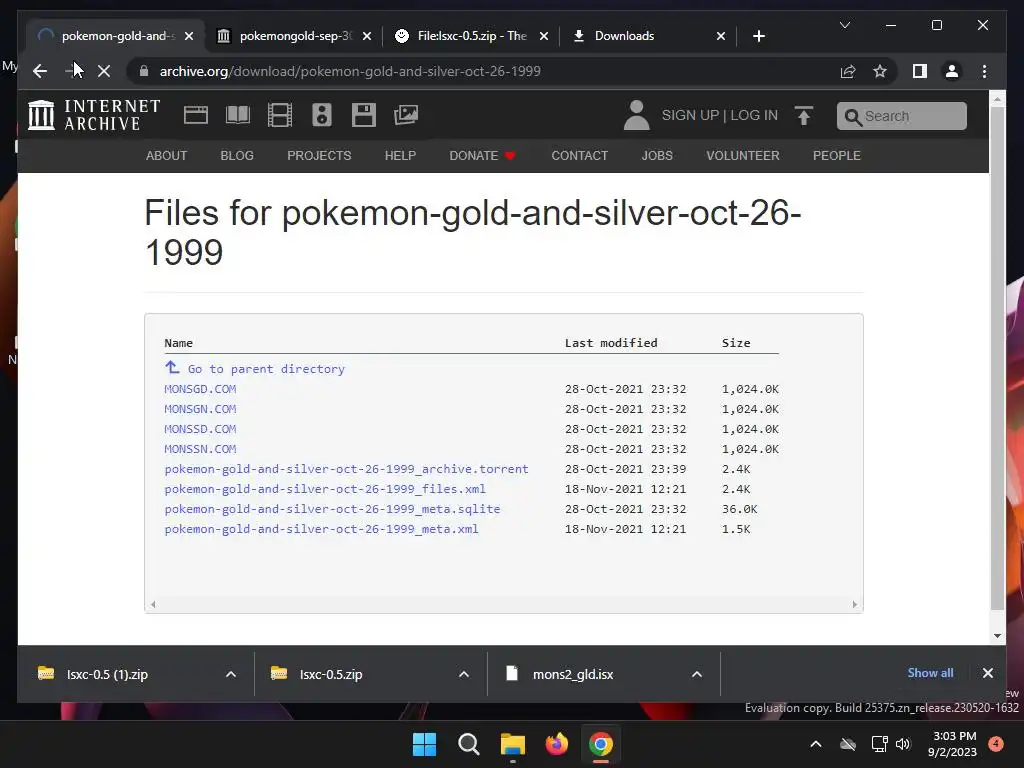The height and width of the screenshot is (768, 1024).
Task: Download MONSGD.COM file
Action: point(200,389)
